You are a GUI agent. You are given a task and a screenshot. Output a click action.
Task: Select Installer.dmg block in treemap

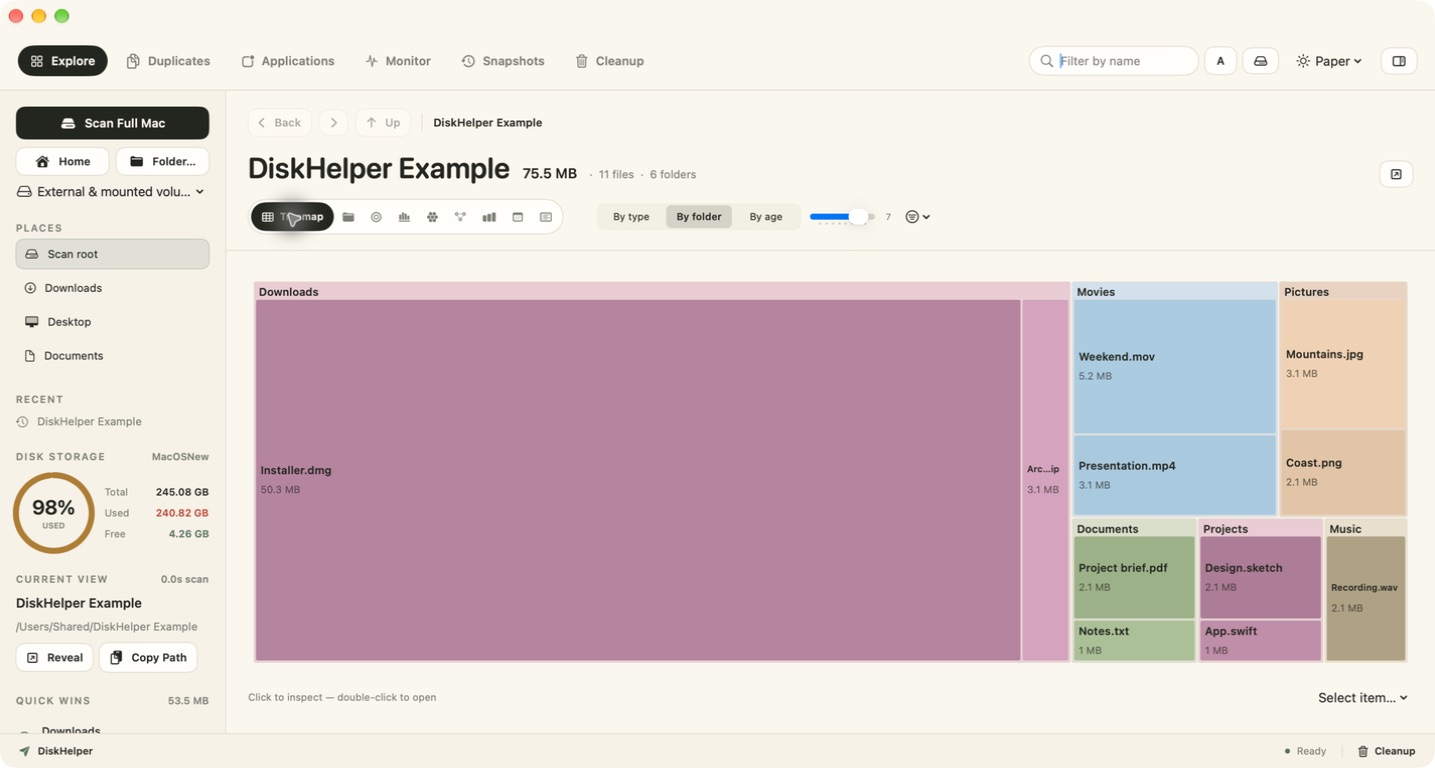tap(638, 480)
